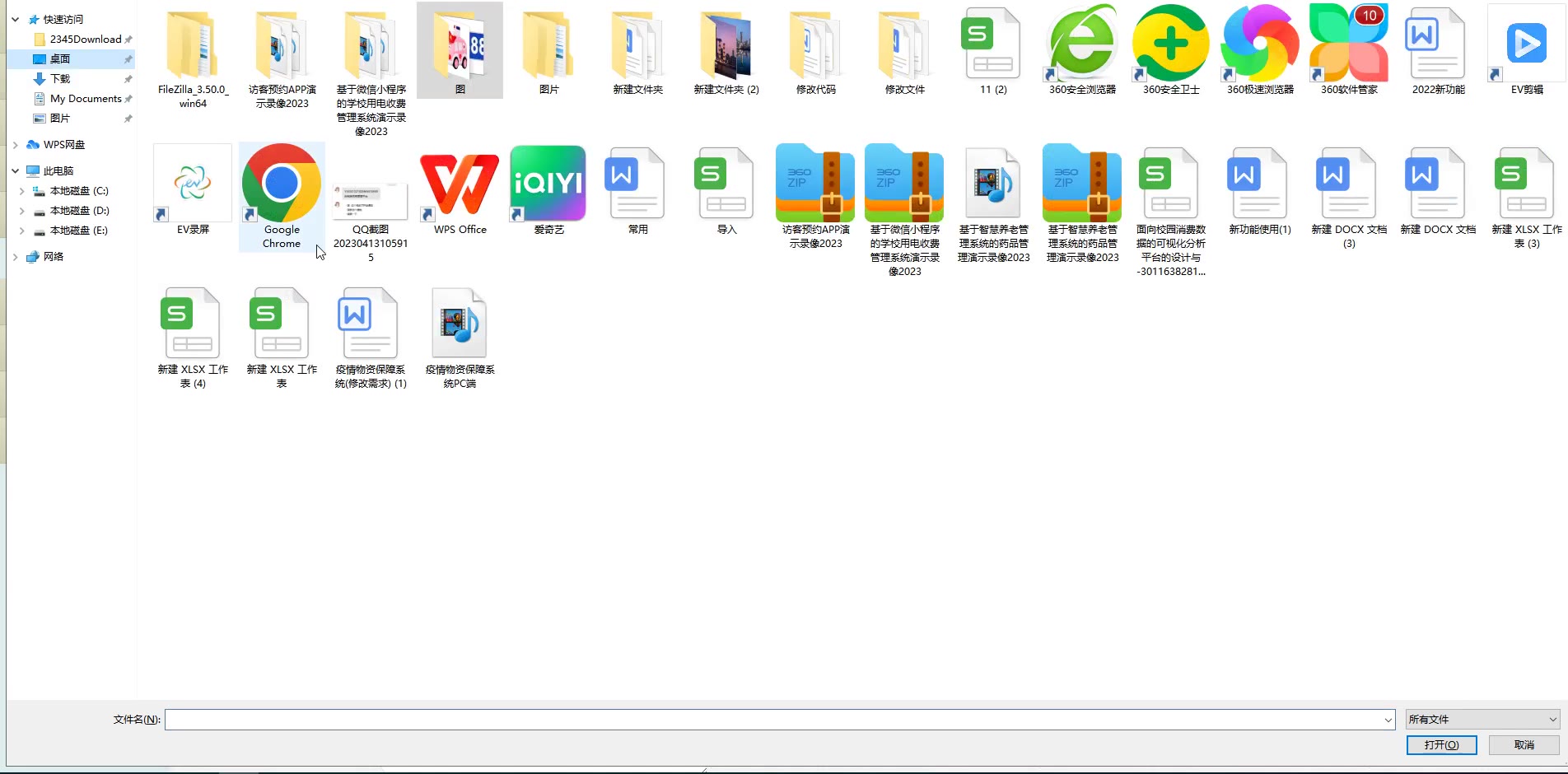Select 基于微信小程序的学校用电收费 zip archive
Viewport: 1568px width, 774px height.
tap(904, 211)
